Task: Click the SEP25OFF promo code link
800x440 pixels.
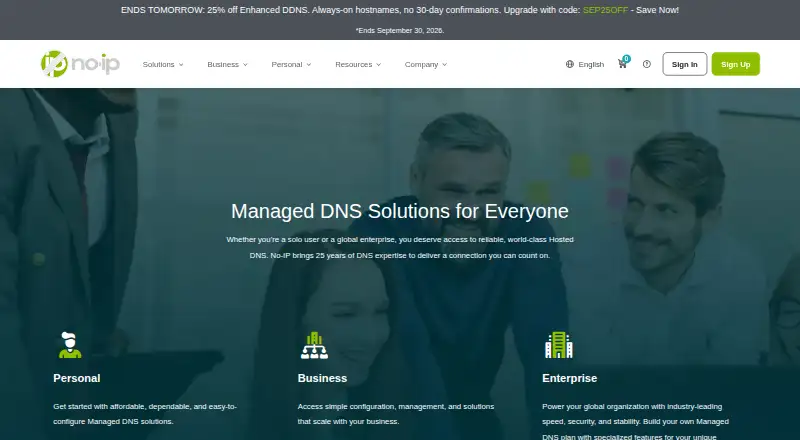Action: [606, 10]
